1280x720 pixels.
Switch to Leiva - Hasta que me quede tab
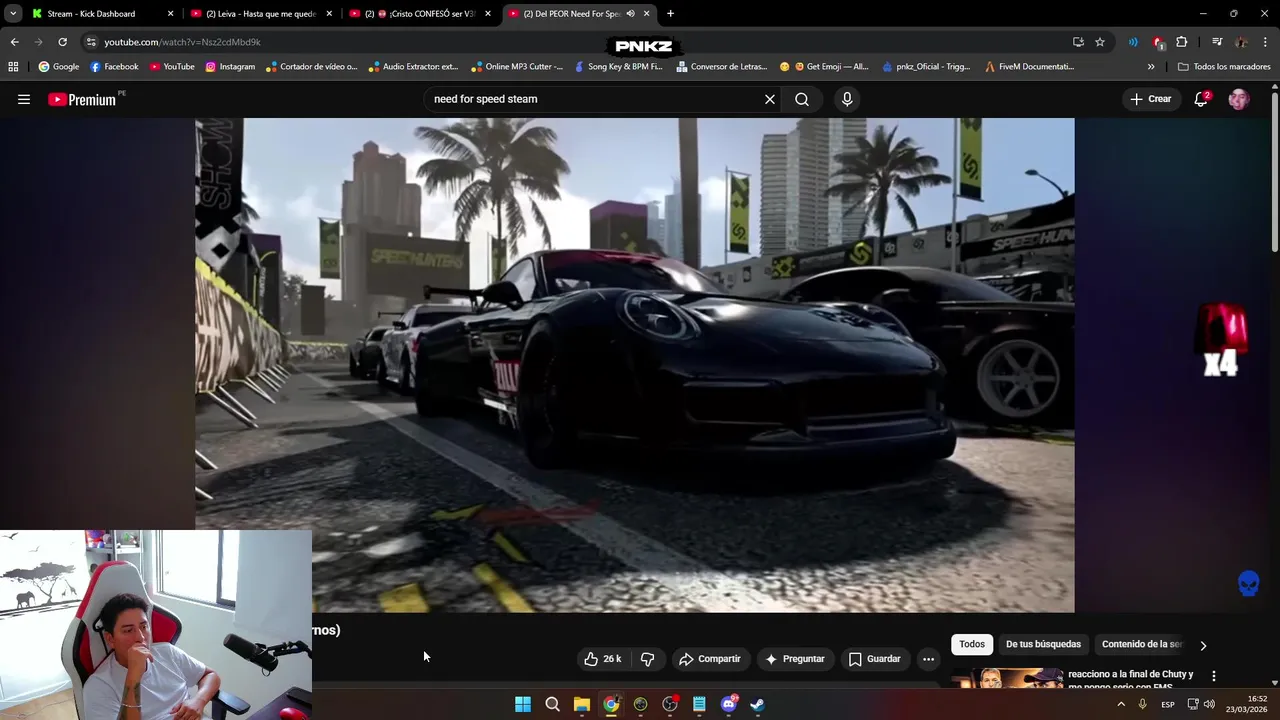pos(261,14)
